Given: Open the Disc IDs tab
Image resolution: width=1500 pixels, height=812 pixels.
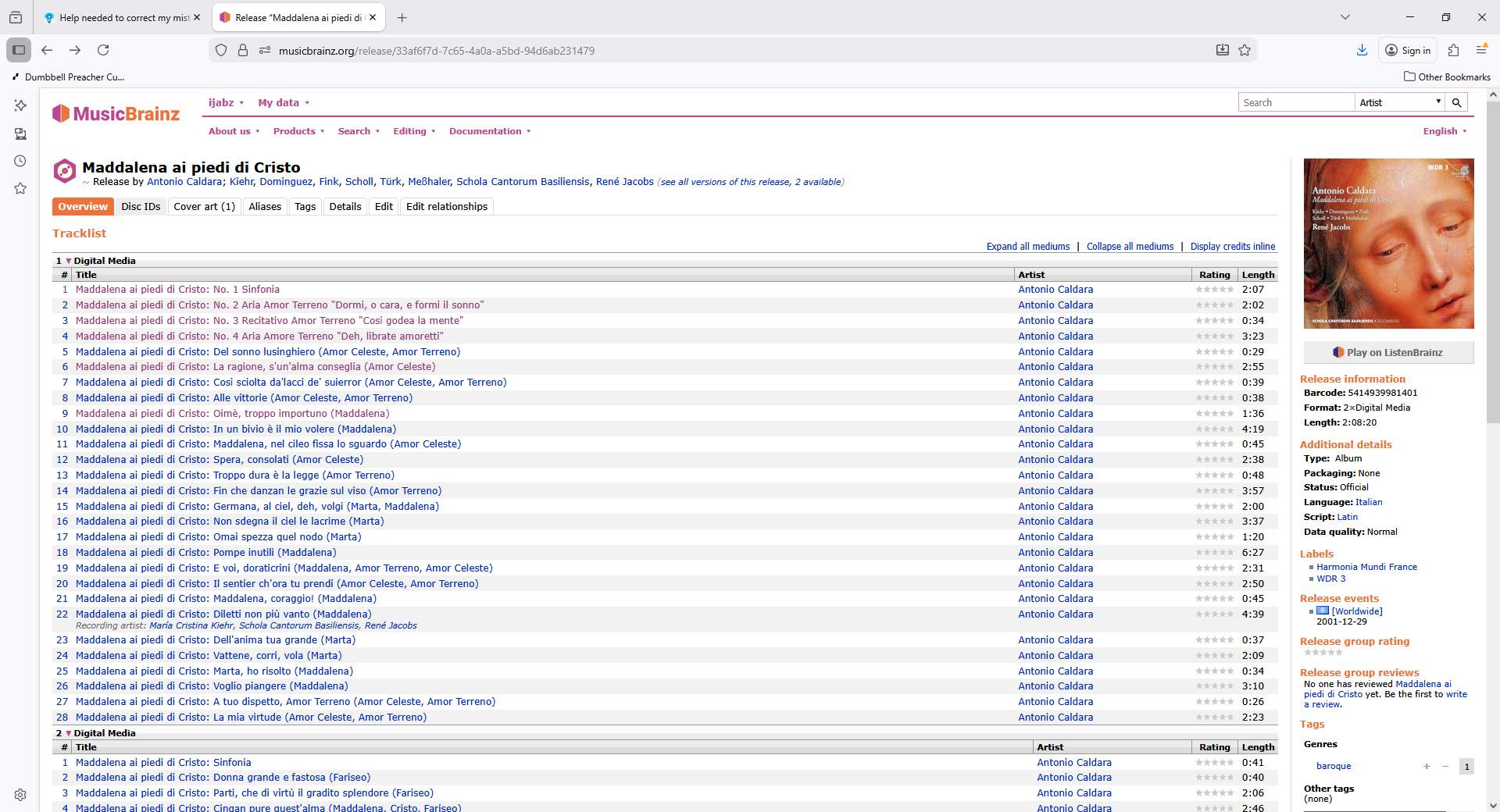Looking at the screenshot, I should click(141, 207).
